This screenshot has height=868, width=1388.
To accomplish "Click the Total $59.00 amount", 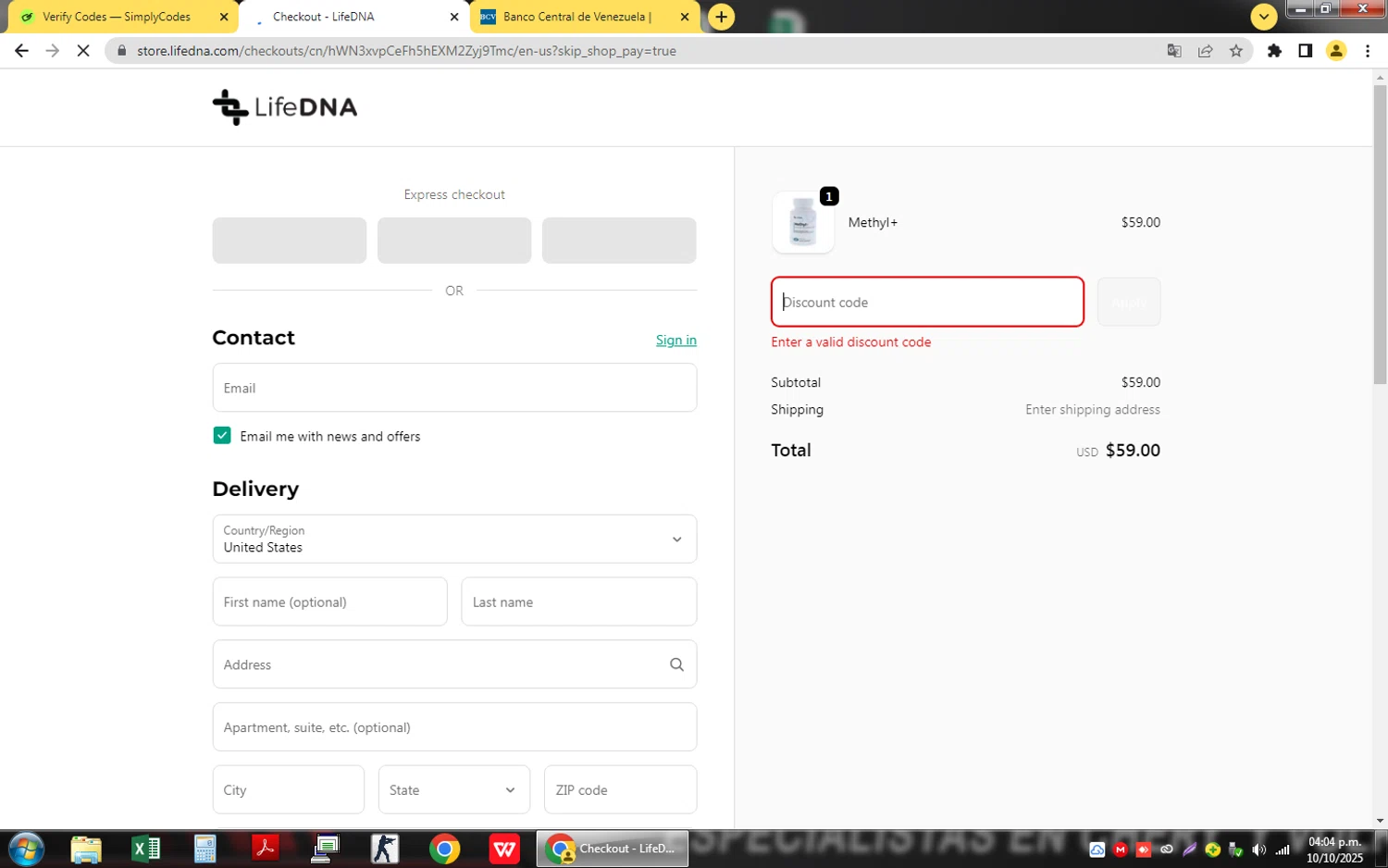I will (x=1133, y=451).
